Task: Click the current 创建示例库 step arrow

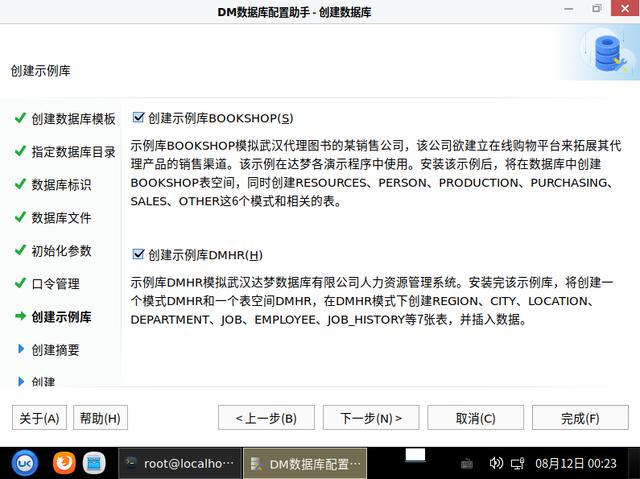Action: tap(20, 316)
